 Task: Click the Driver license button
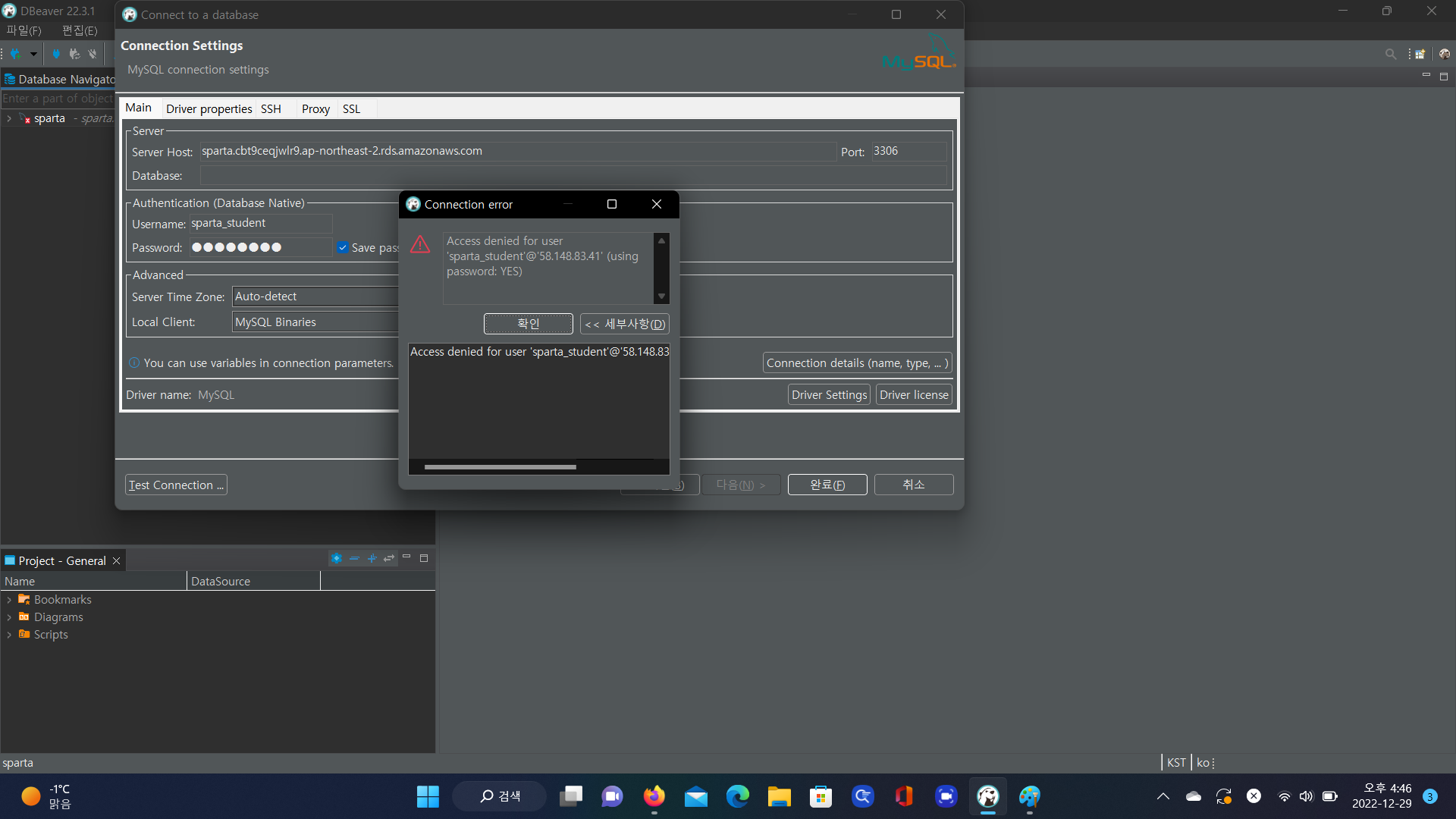pyautogui.click(x=914, y=395)
